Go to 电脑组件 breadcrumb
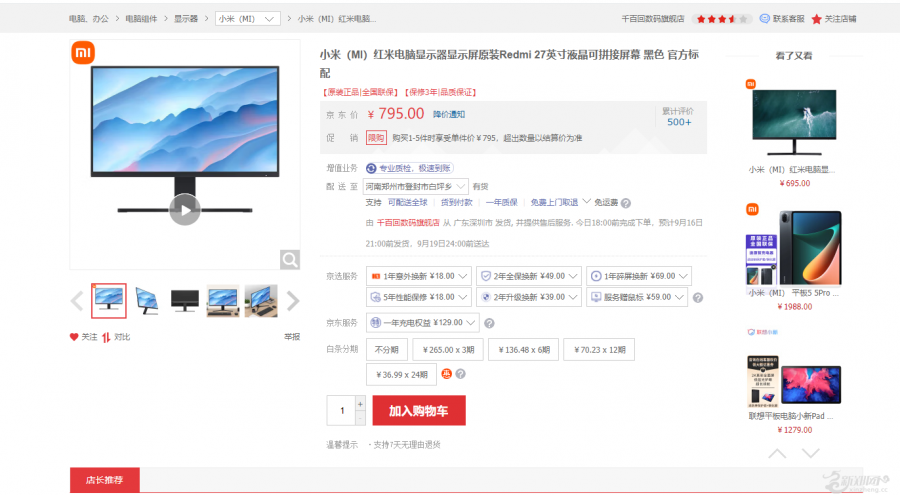The width and height of the screenshot is (900, 495). point(141,19)
